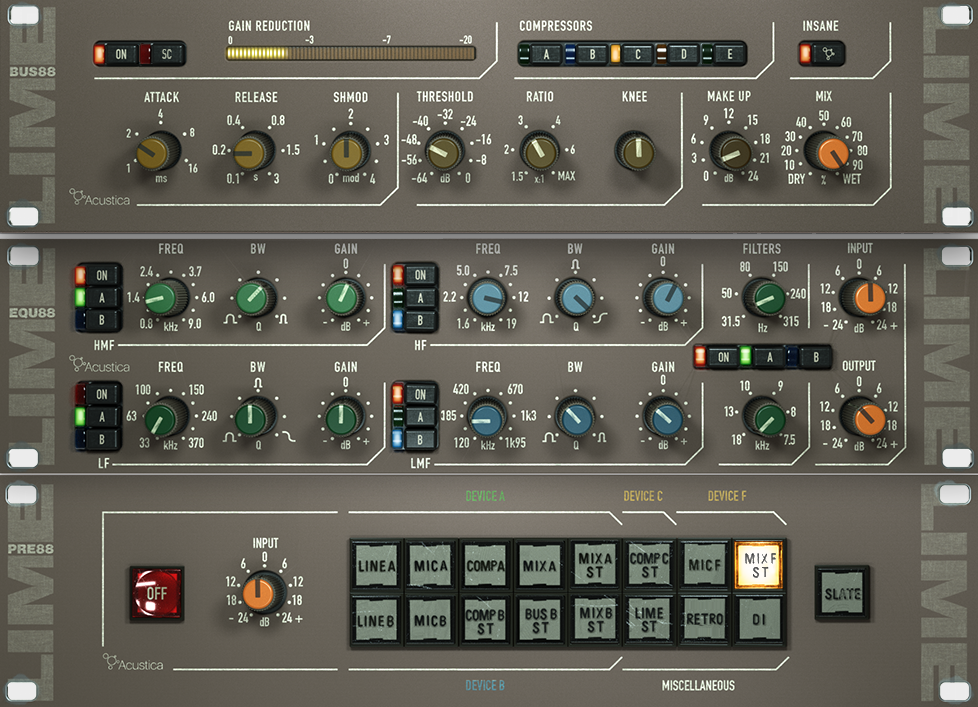Click the orange MIX dry/wet knob

pos(826,152)
